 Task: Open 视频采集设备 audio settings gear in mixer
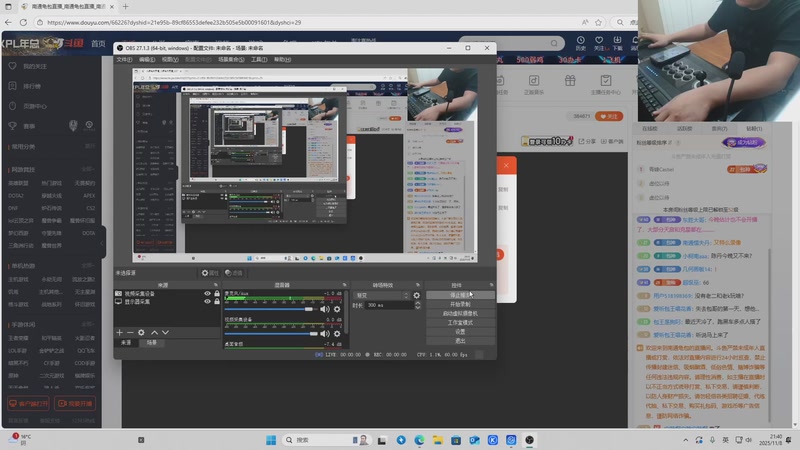coord(337,334)
